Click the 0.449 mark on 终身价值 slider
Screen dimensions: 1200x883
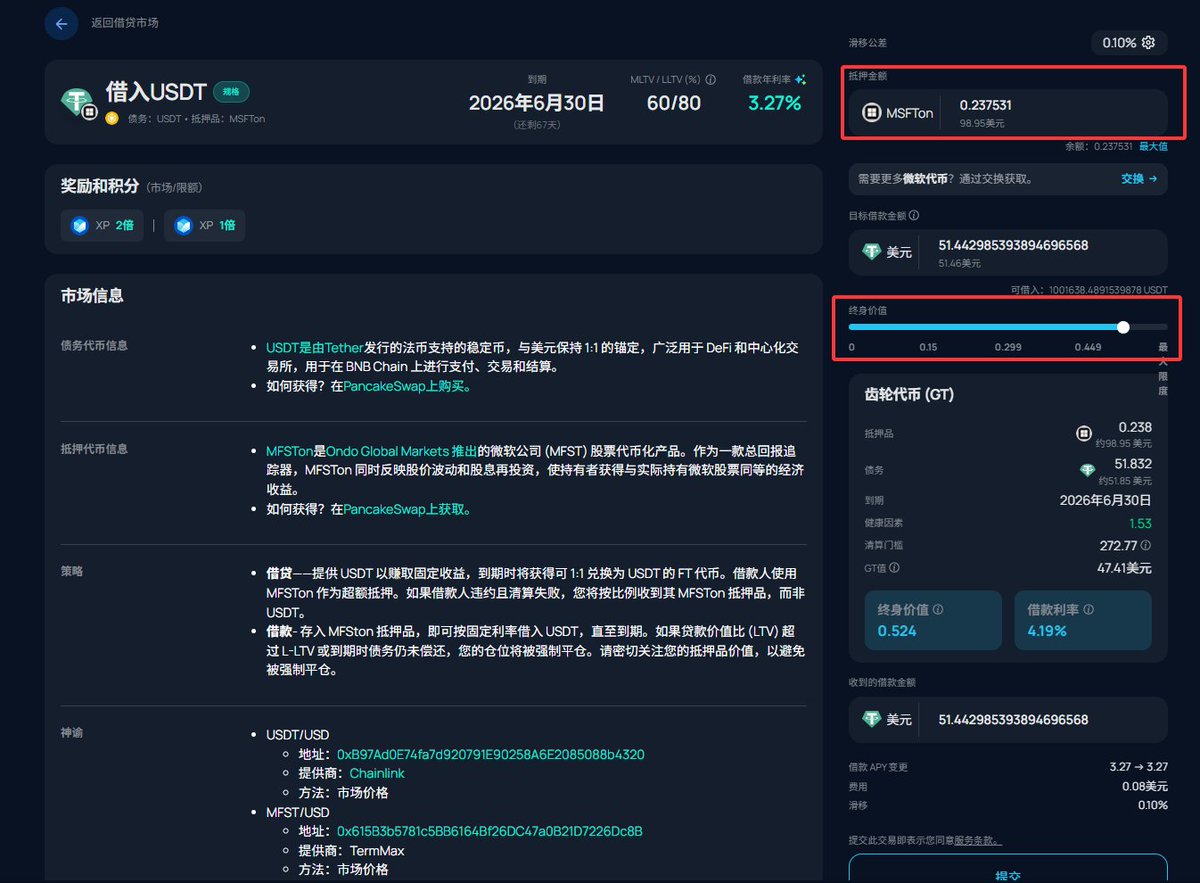(1088, 347)
